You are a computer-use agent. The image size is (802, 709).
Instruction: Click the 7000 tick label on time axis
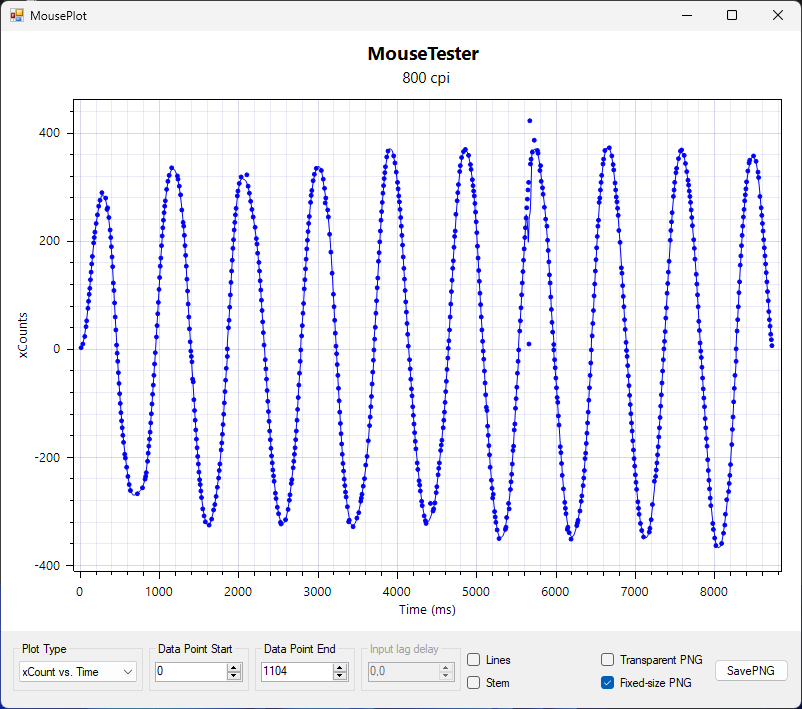pos(635,592)
